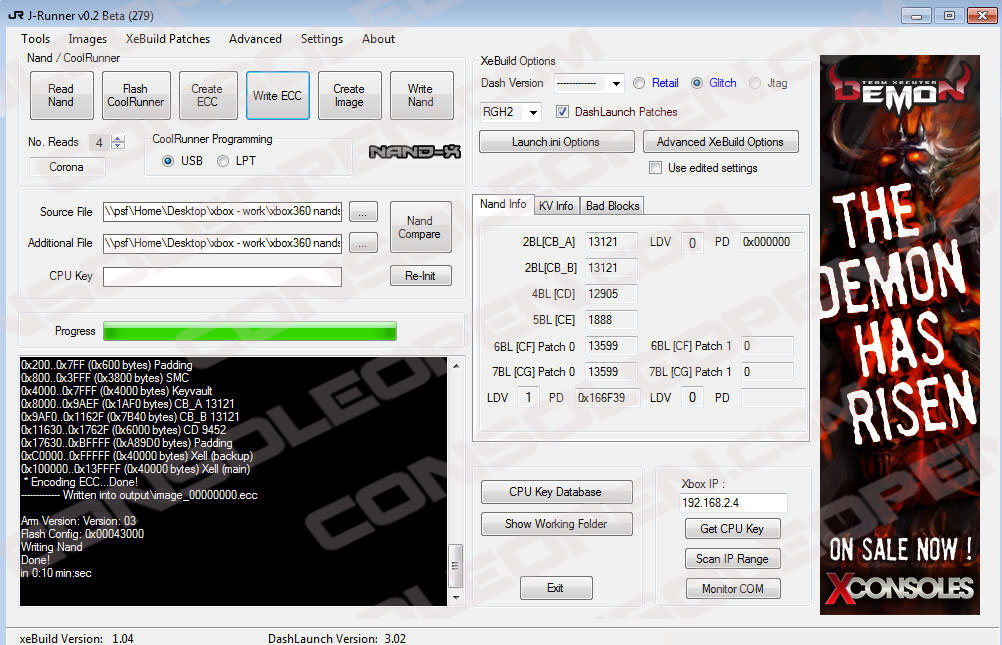Click the Scan IP Range button
This screenshot has width=1002, height=645.
click(x=732, y=559)
